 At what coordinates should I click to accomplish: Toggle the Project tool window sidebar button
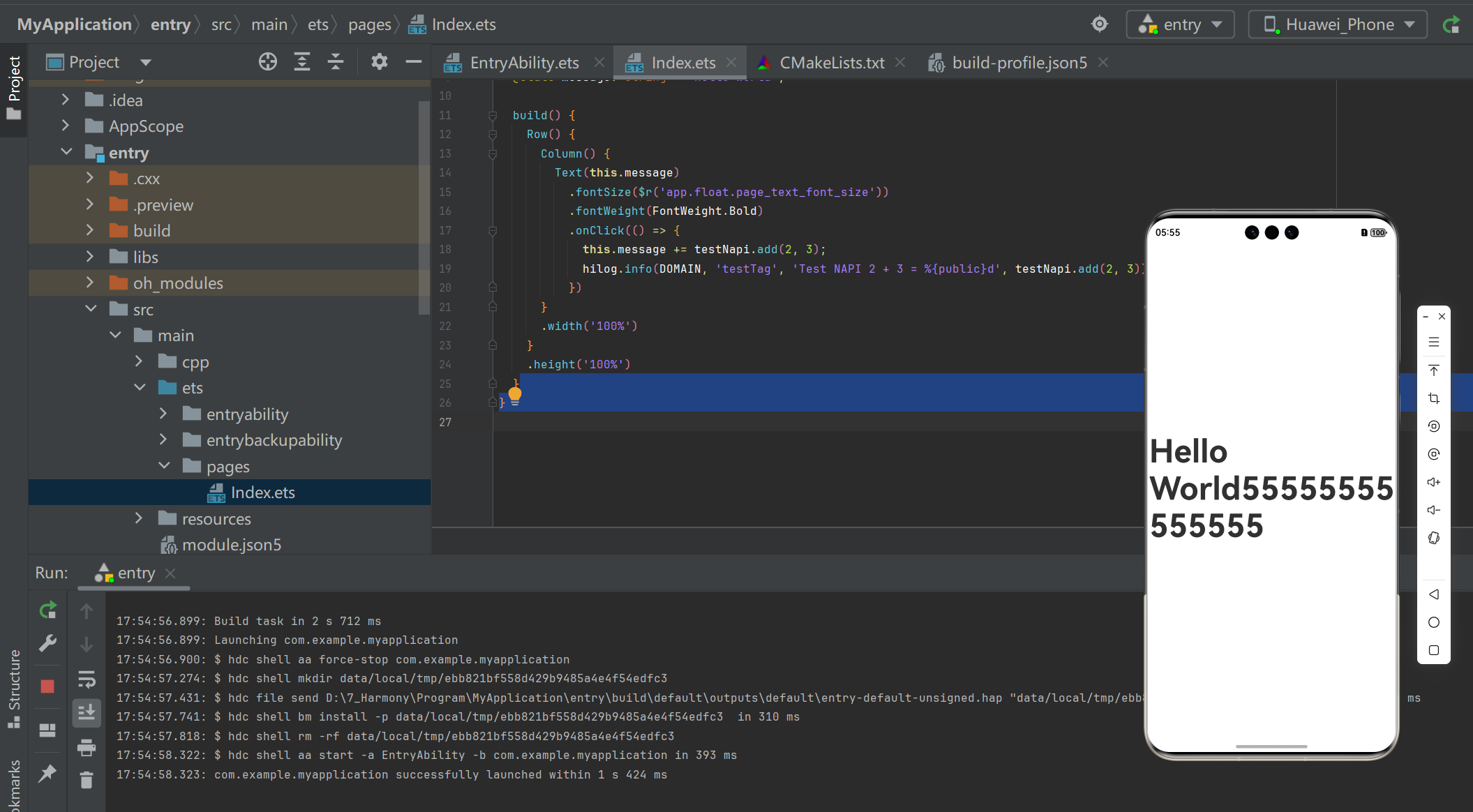coord(14,87)
